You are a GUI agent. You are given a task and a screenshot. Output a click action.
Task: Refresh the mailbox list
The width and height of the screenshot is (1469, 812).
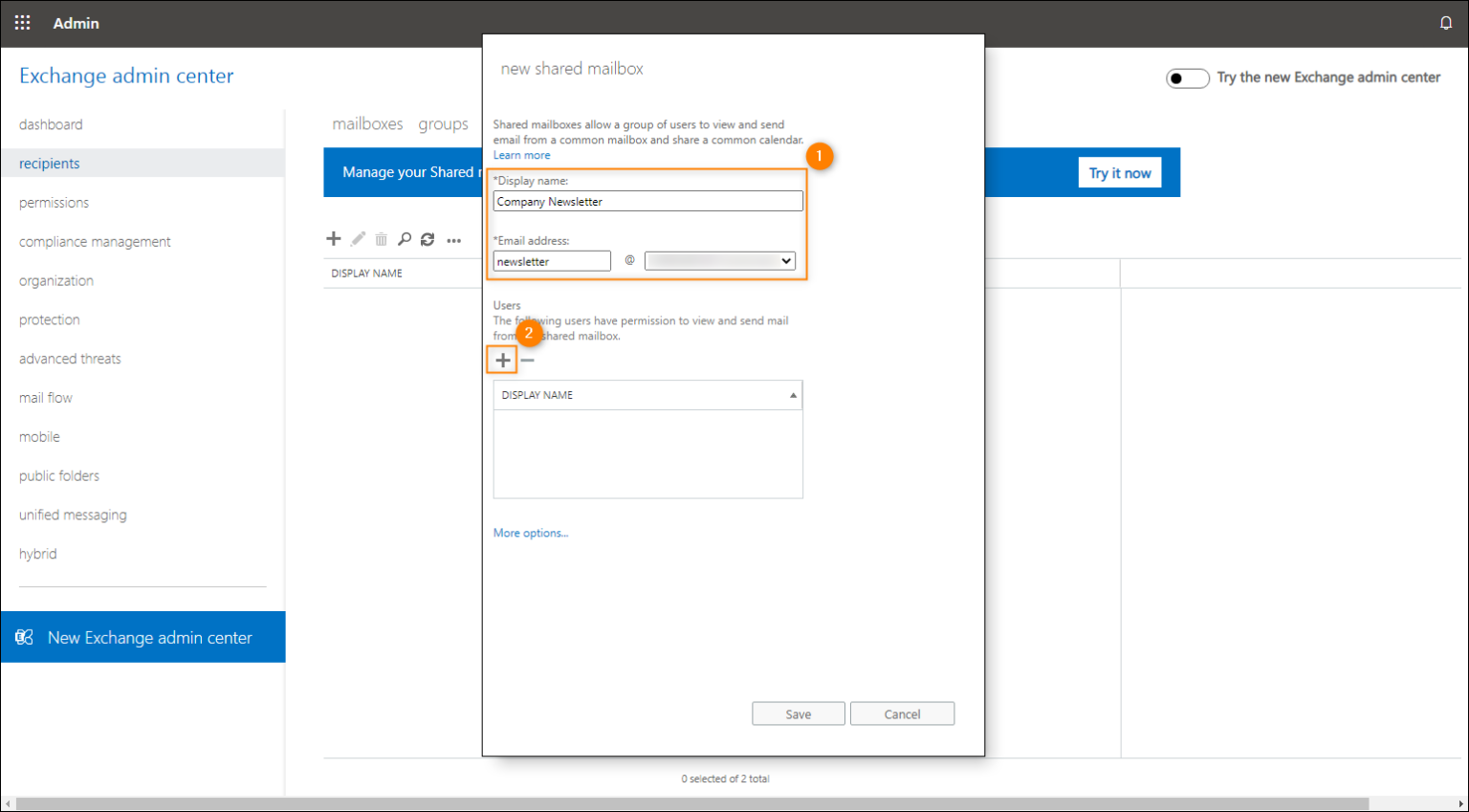pyautogui.click(x=428, y=238)
